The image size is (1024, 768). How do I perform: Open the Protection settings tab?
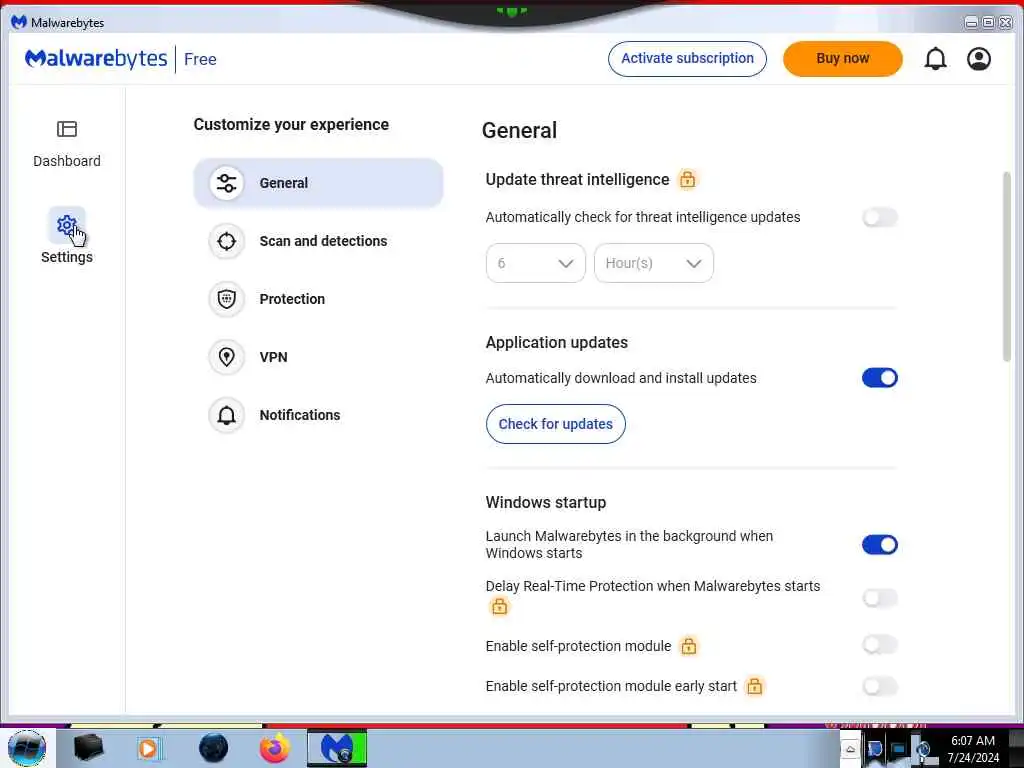(319, 299)
